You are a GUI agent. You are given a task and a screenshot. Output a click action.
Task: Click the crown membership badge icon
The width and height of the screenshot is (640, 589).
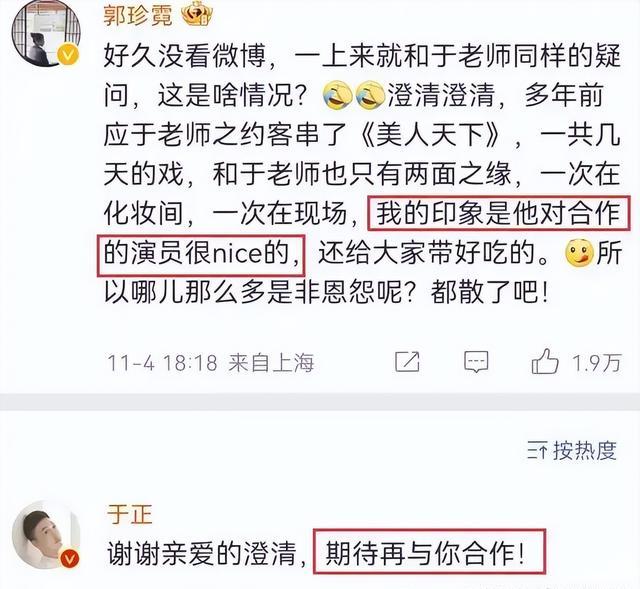tap(197, 16)
